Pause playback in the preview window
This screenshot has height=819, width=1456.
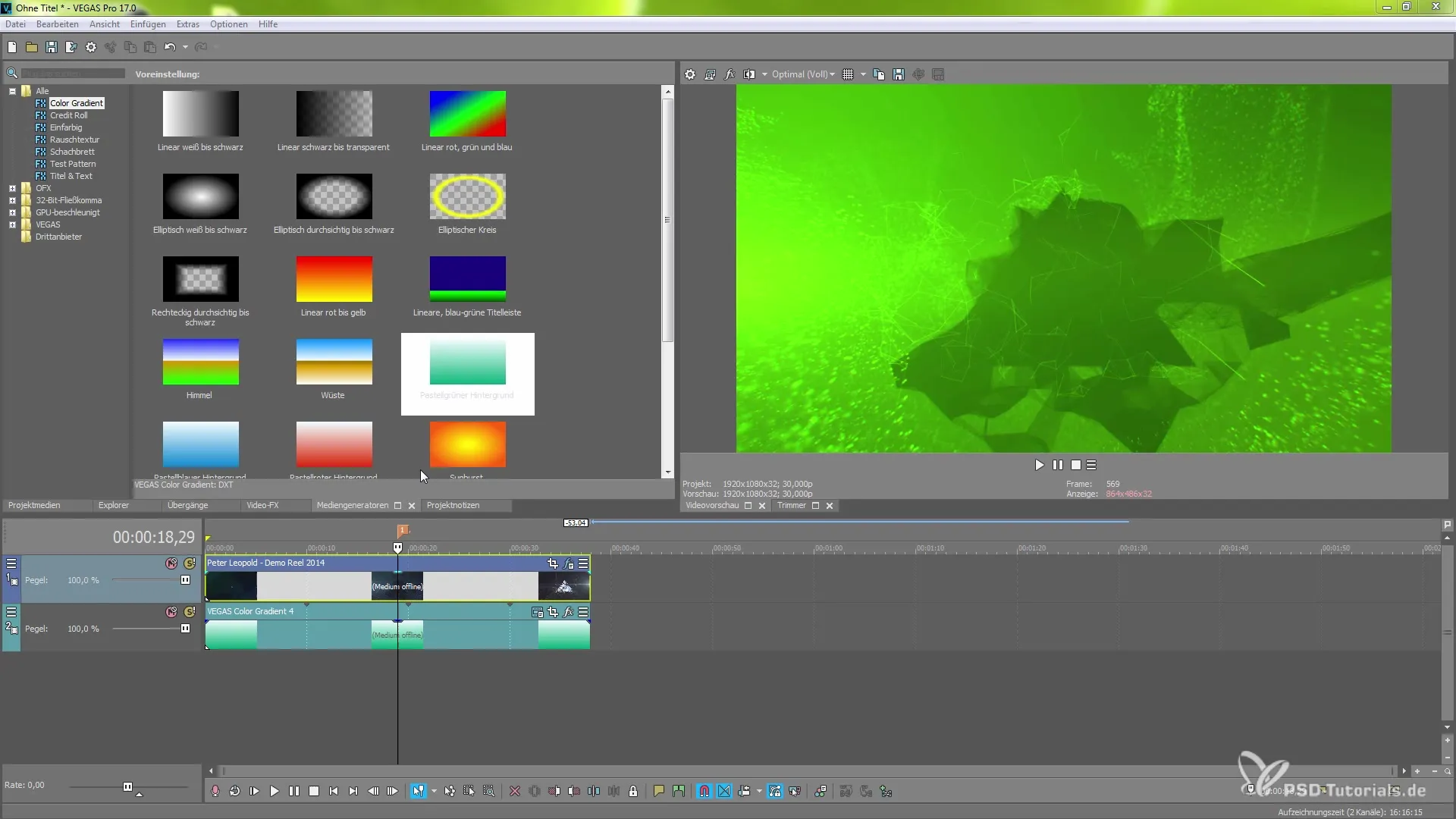tap(1058, 465)
